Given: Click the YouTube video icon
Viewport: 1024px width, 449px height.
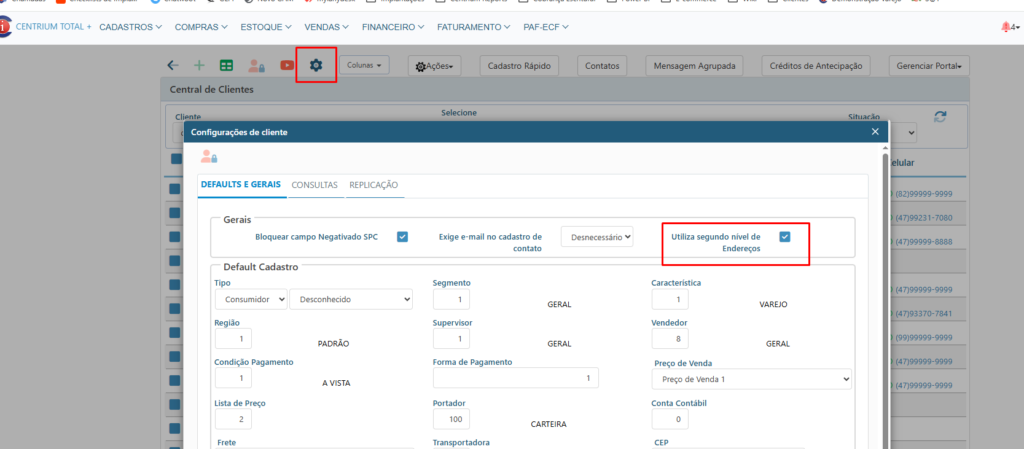Looking at the screenshot, I should coord(287,65).
